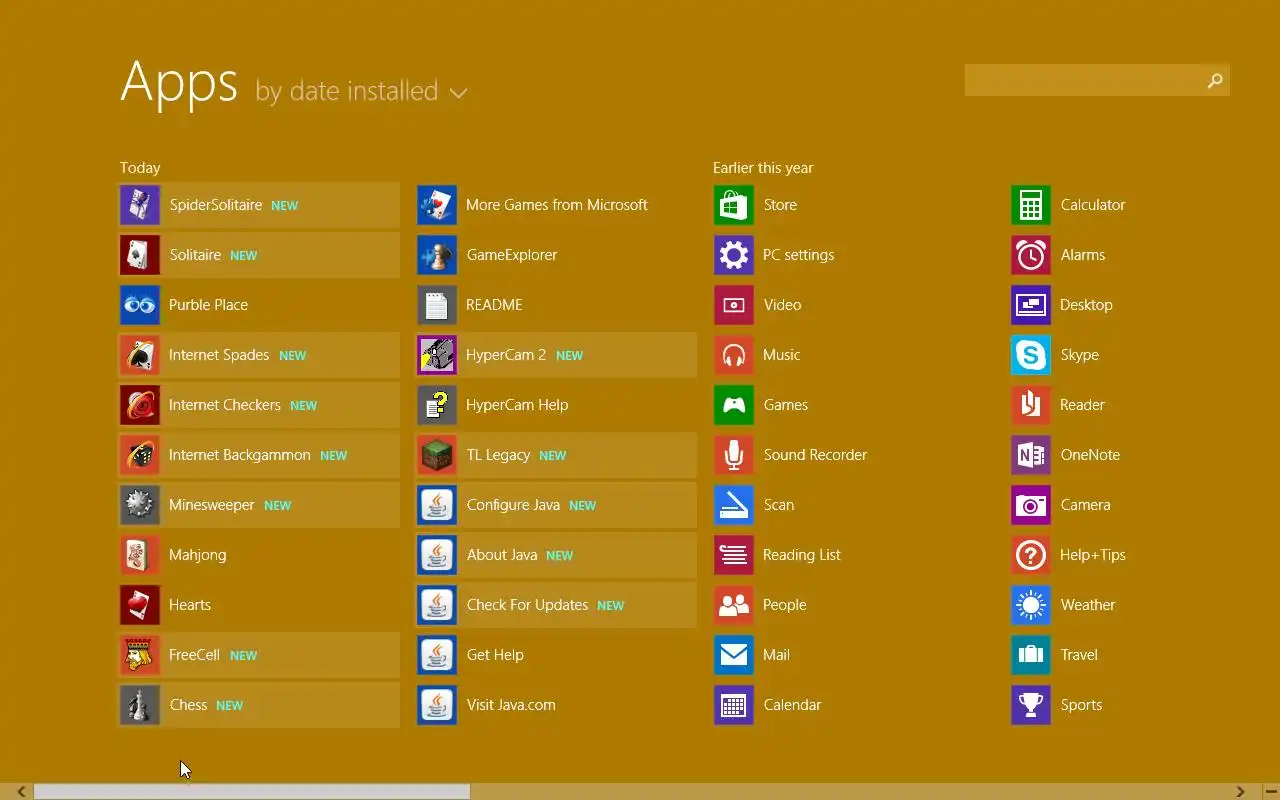Open More Games from Microsoft icon
The width and height of the screenshot is (1280, 800).
437,205
